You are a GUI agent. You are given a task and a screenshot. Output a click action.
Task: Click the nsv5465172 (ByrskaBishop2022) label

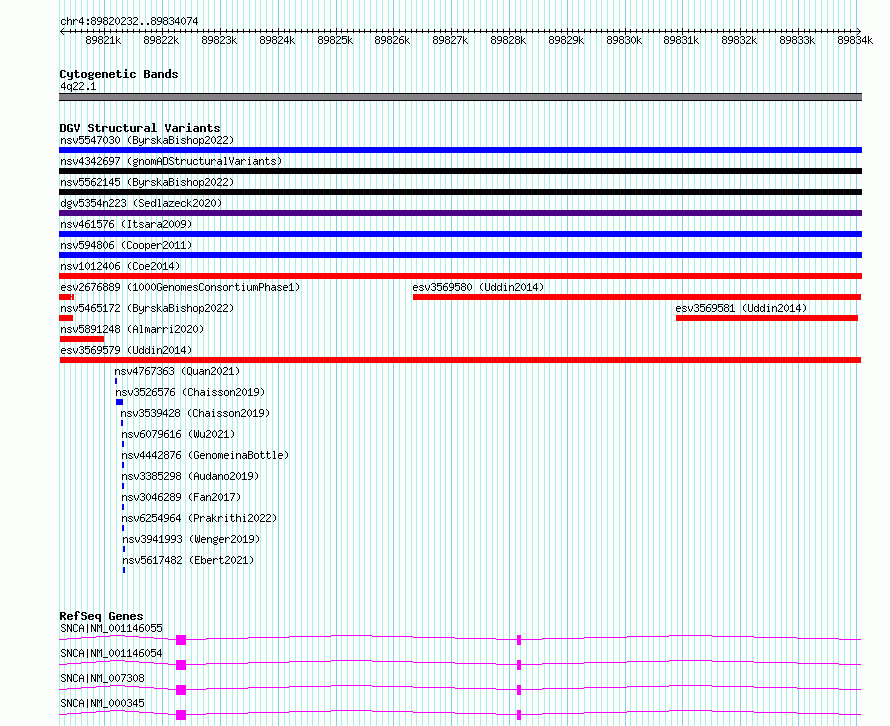coord(147,308)
